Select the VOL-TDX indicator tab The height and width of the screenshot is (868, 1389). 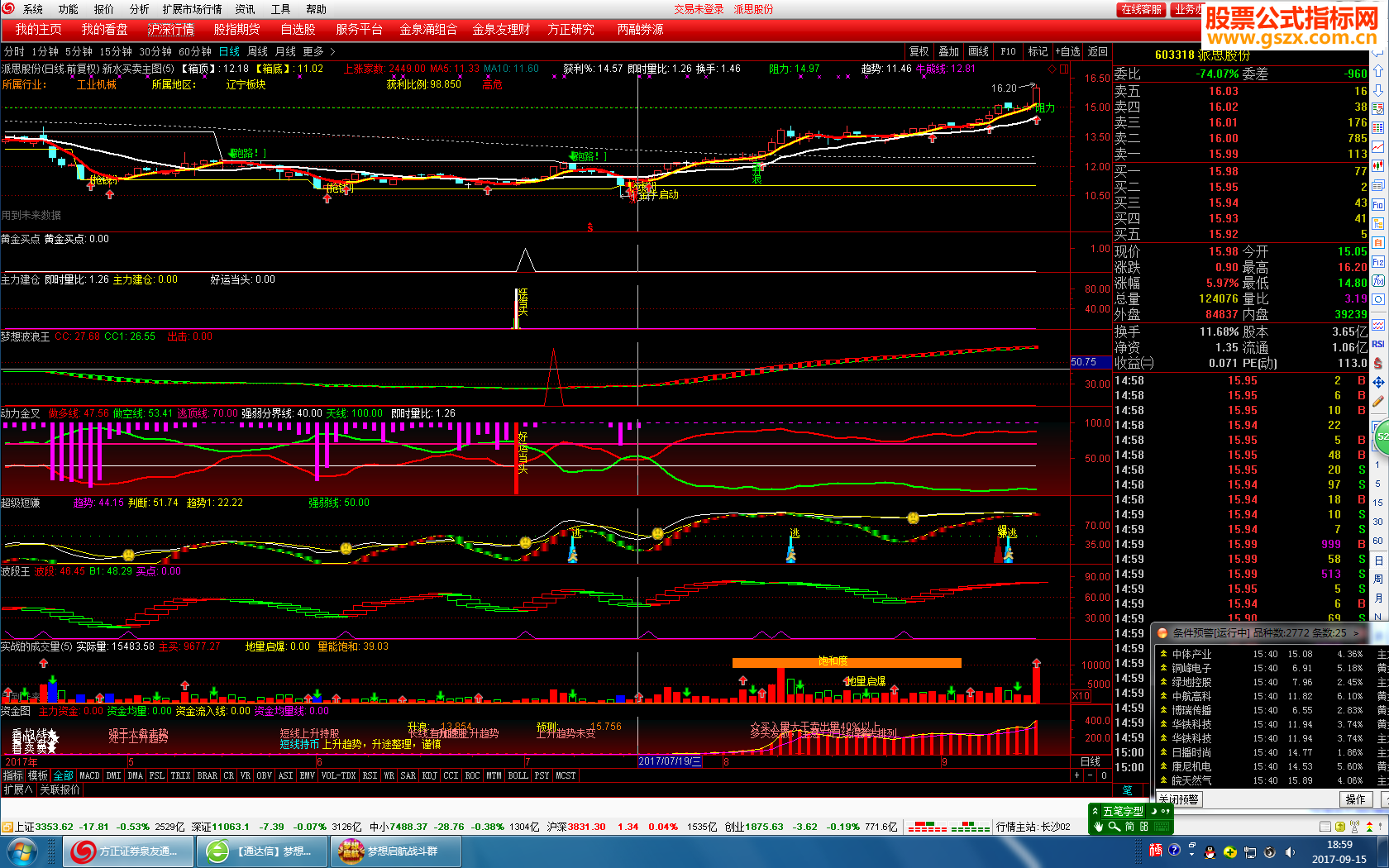coord(338,775)
